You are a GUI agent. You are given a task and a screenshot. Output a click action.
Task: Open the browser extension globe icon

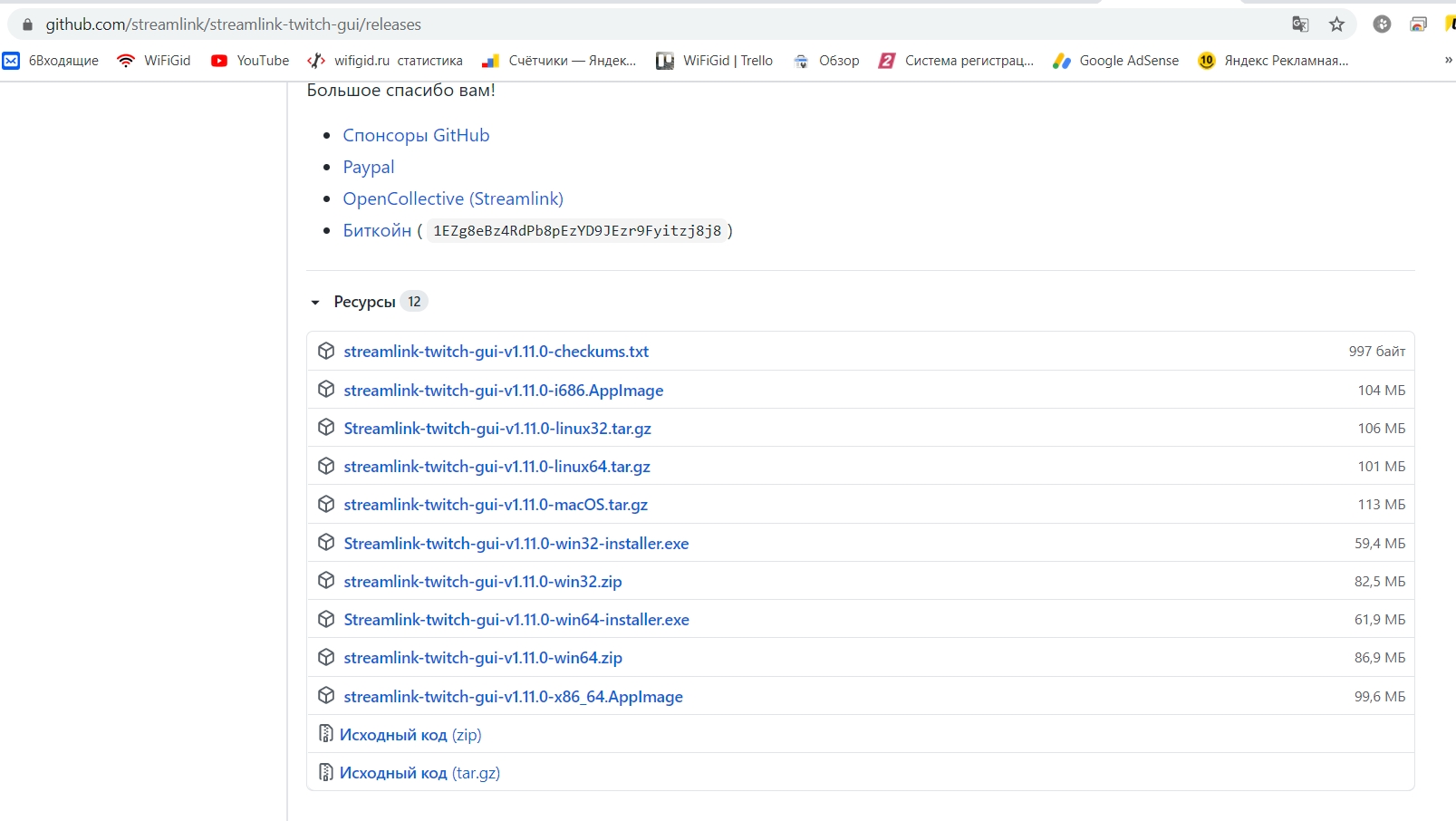coord(1382,24)
